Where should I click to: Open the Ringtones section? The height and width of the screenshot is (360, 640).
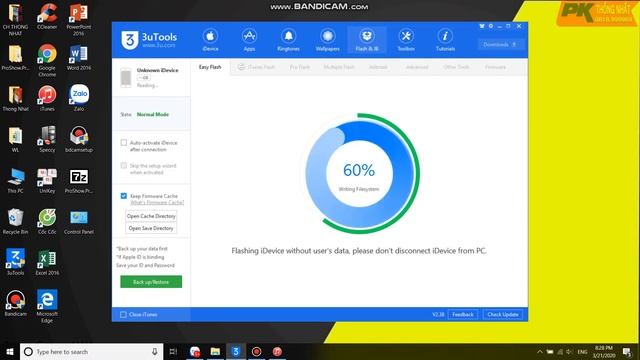click(288, 40)
